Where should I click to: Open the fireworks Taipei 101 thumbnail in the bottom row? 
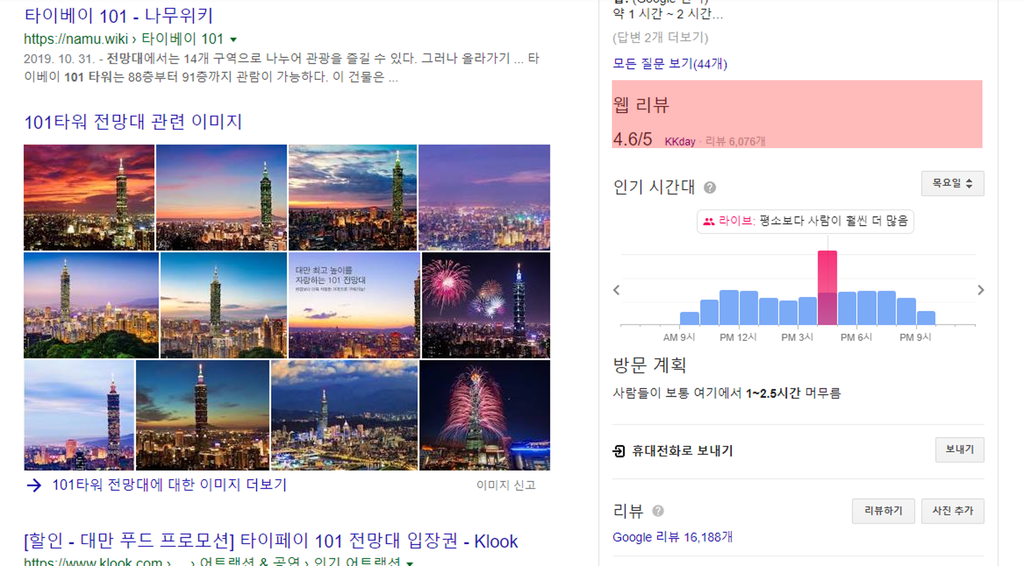click(x=485, y=415)
